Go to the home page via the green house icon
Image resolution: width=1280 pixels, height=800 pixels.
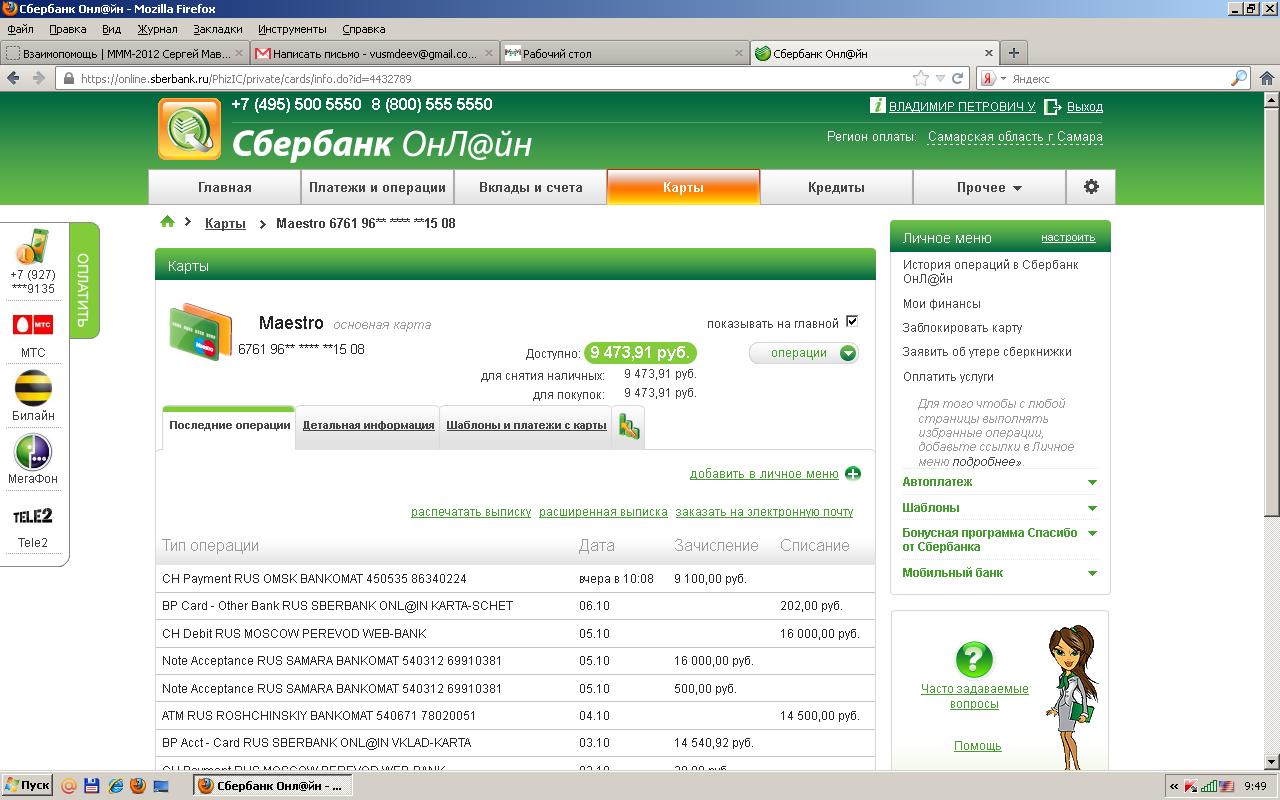coord(167,222)
